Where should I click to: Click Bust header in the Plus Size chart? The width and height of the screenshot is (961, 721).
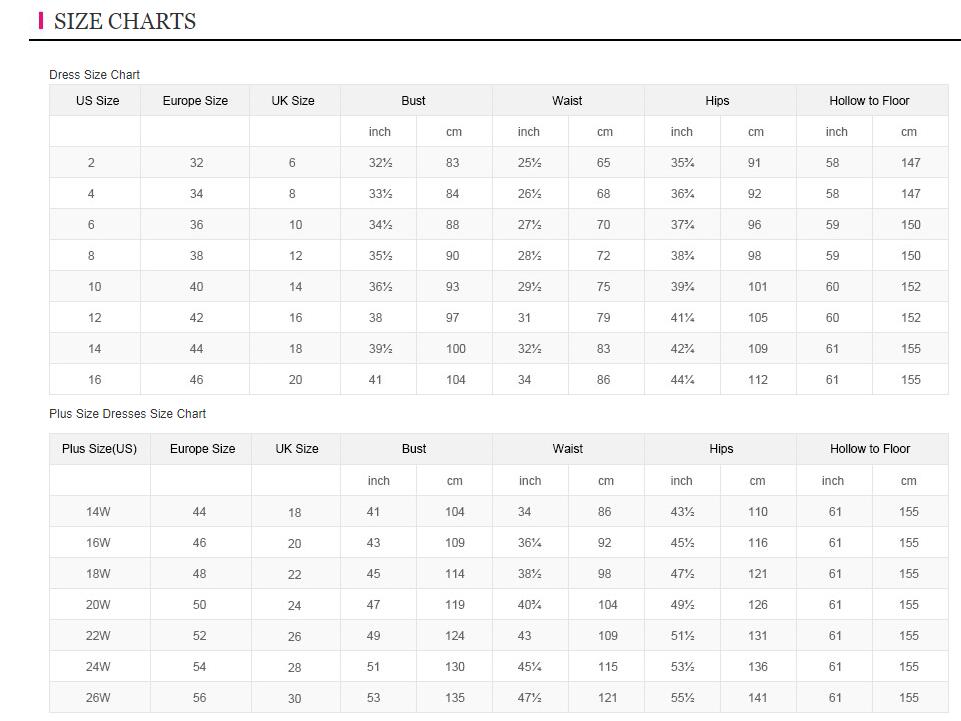coord(414,449)
